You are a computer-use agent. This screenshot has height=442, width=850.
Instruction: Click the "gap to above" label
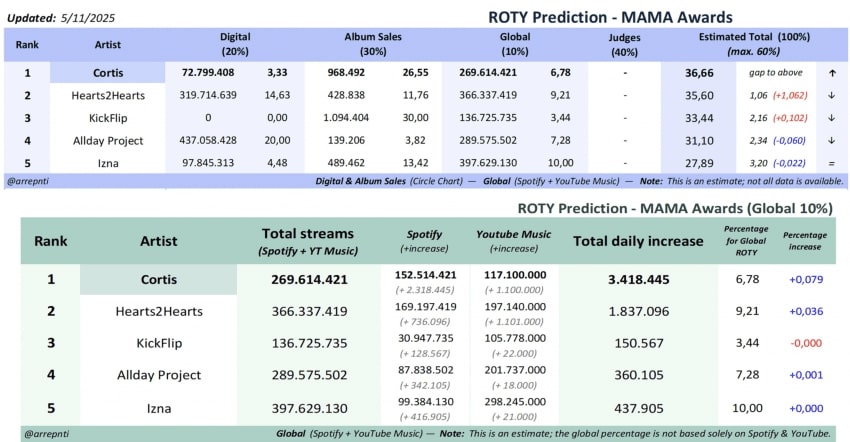[x=774, y=73]
